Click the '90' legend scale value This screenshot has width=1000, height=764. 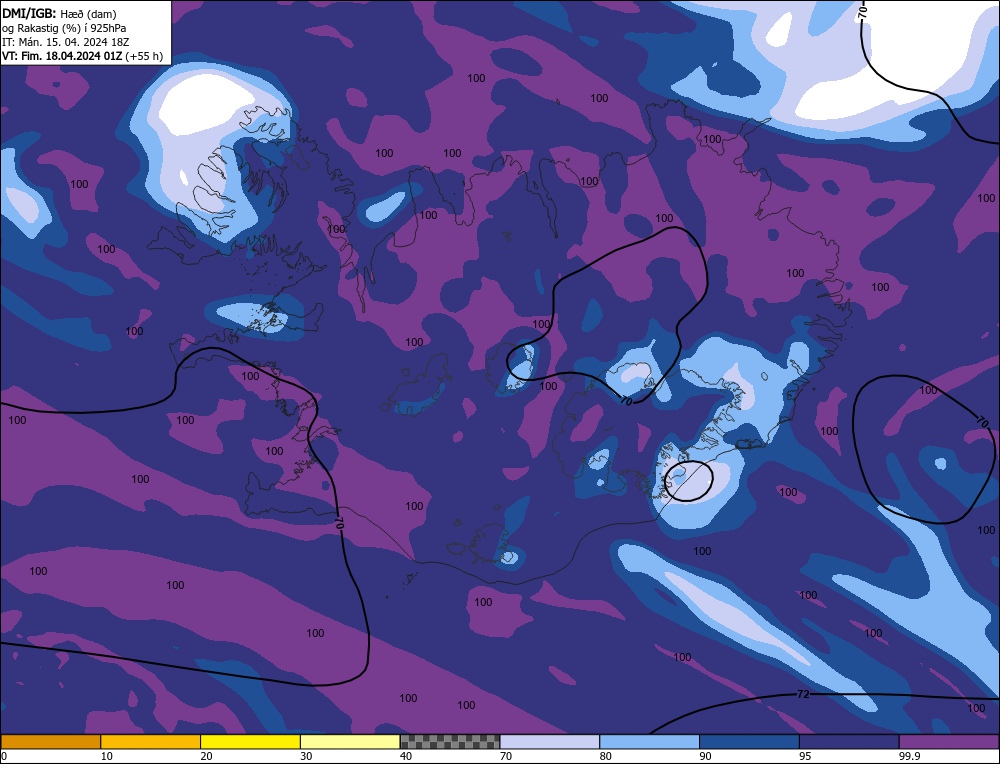click(x=705, y=756)
